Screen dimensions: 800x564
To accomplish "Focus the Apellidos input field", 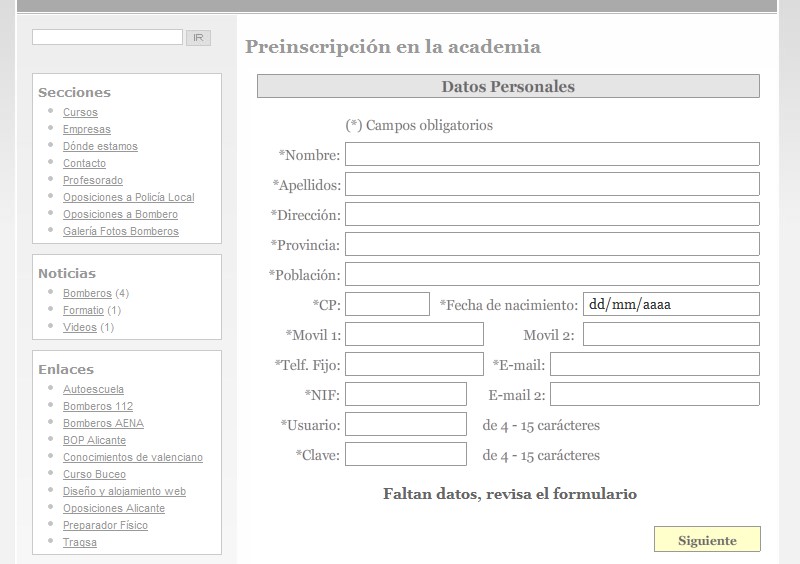I will [552, 184].
